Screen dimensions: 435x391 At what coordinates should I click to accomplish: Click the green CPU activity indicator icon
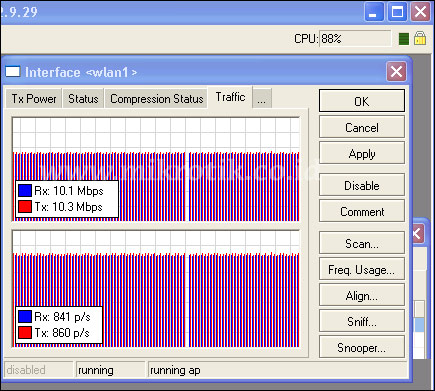404,39
